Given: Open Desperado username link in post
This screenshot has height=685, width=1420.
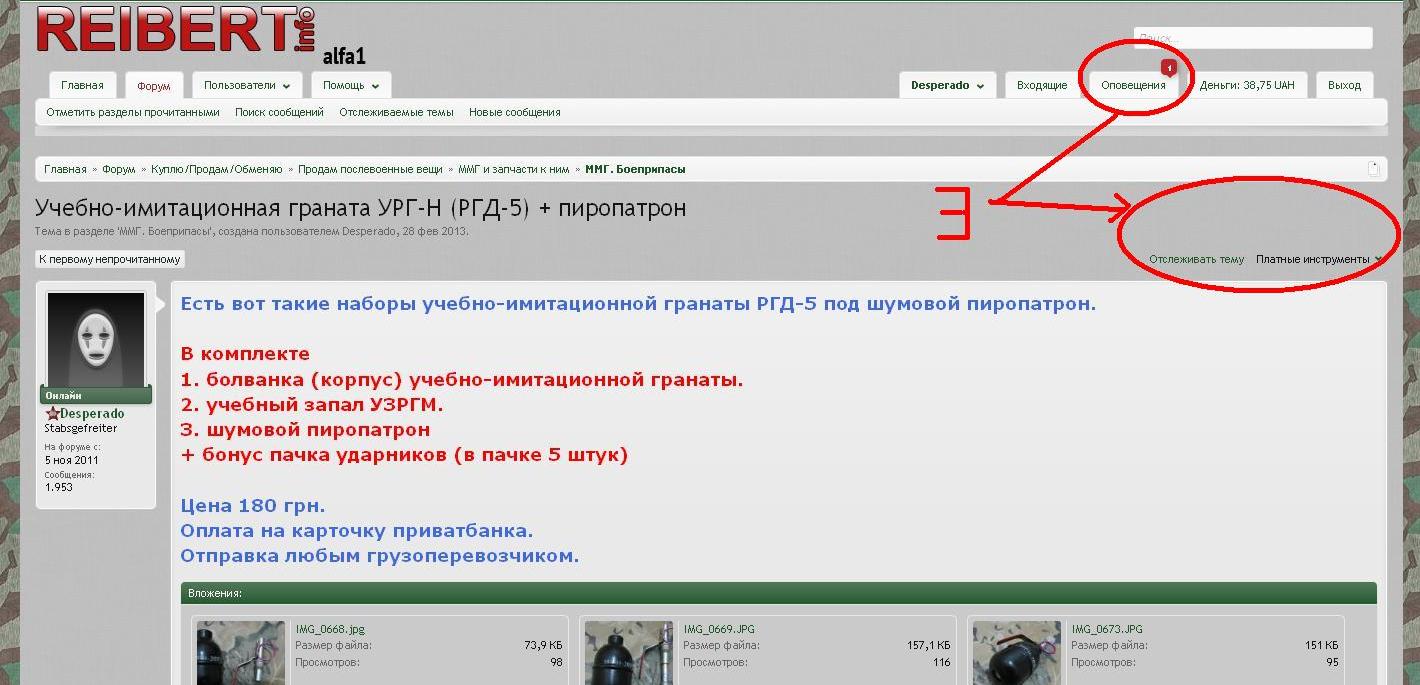Looking at the screenshot, I should coord(92,413).
